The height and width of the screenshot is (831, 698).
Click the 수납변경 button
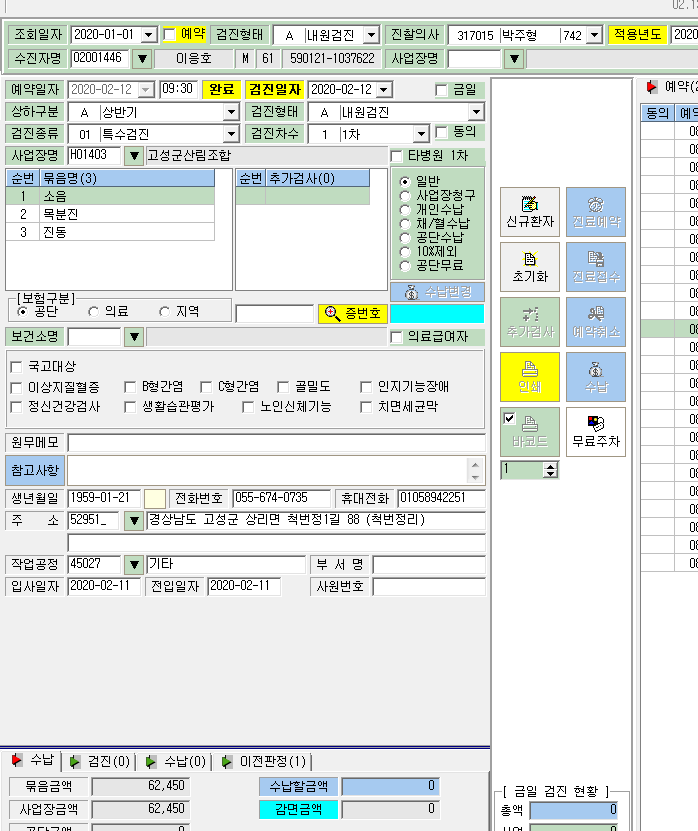tap(437, 292)
